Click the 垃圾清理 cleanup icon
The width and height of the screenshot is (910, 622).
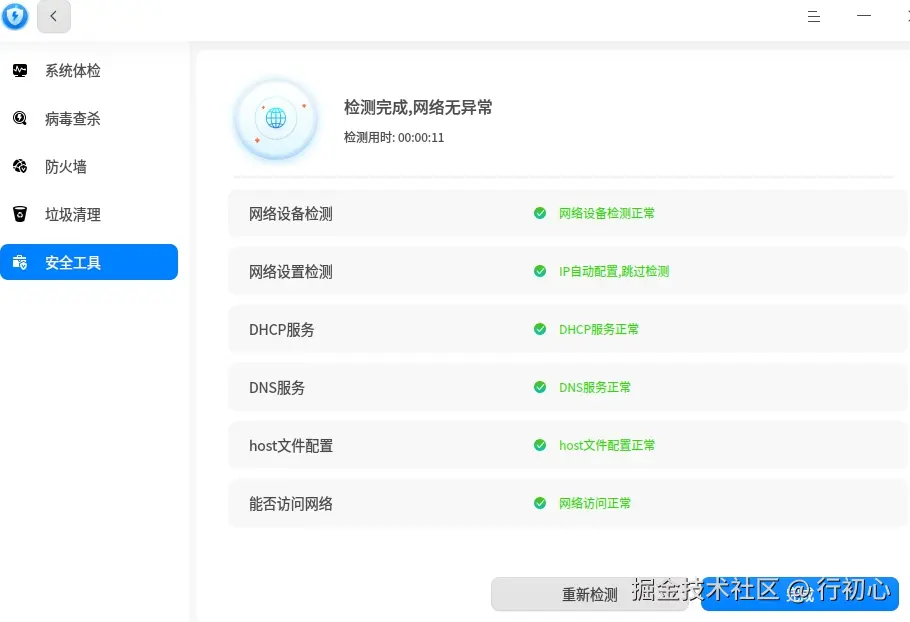22,214
